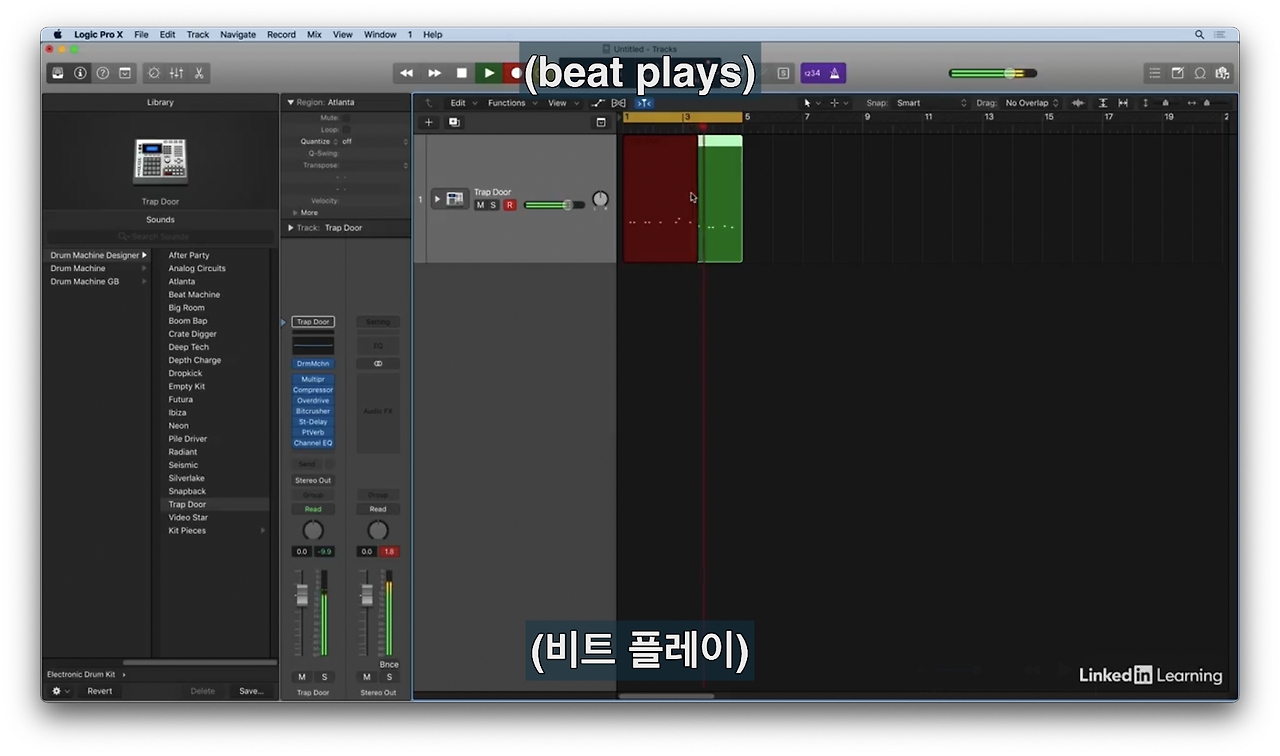This screenshot has width=1280, height=756.
Task: Open Quick Help question mark icon
Action: pyautogui.click(x=102, y=73)
